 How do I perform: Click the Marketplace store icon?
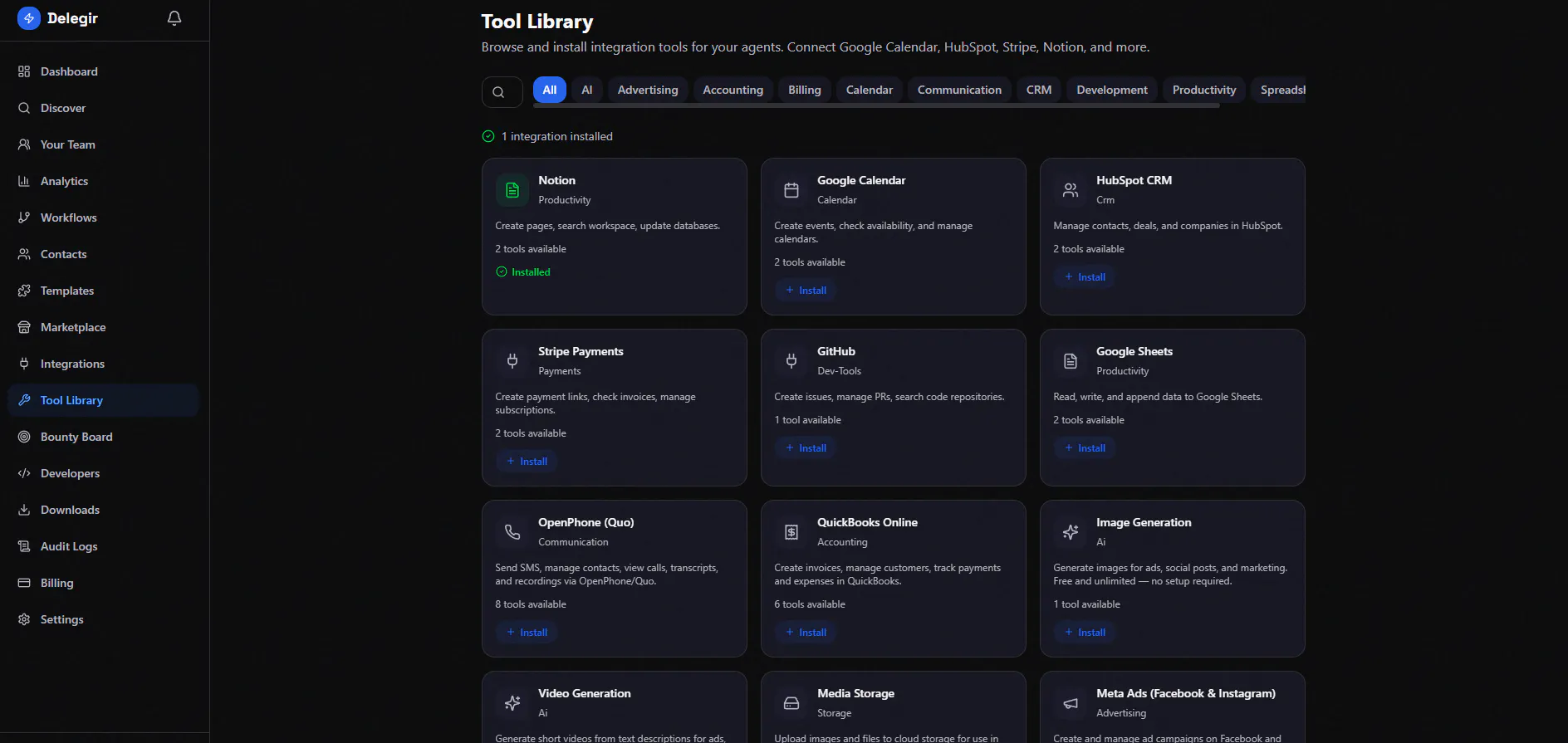24,327
